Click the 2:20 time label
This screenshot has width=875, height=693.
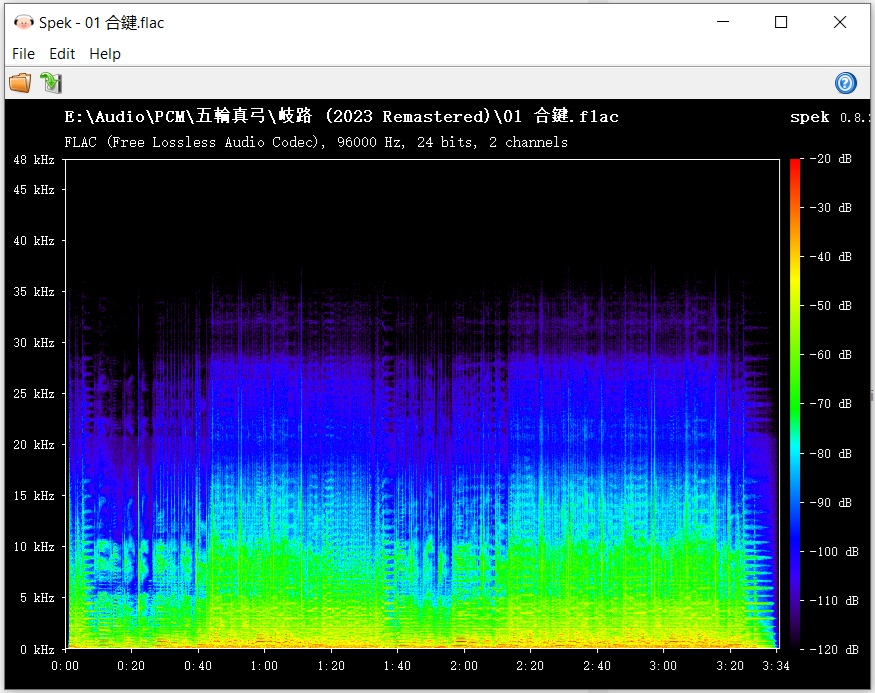530,666
